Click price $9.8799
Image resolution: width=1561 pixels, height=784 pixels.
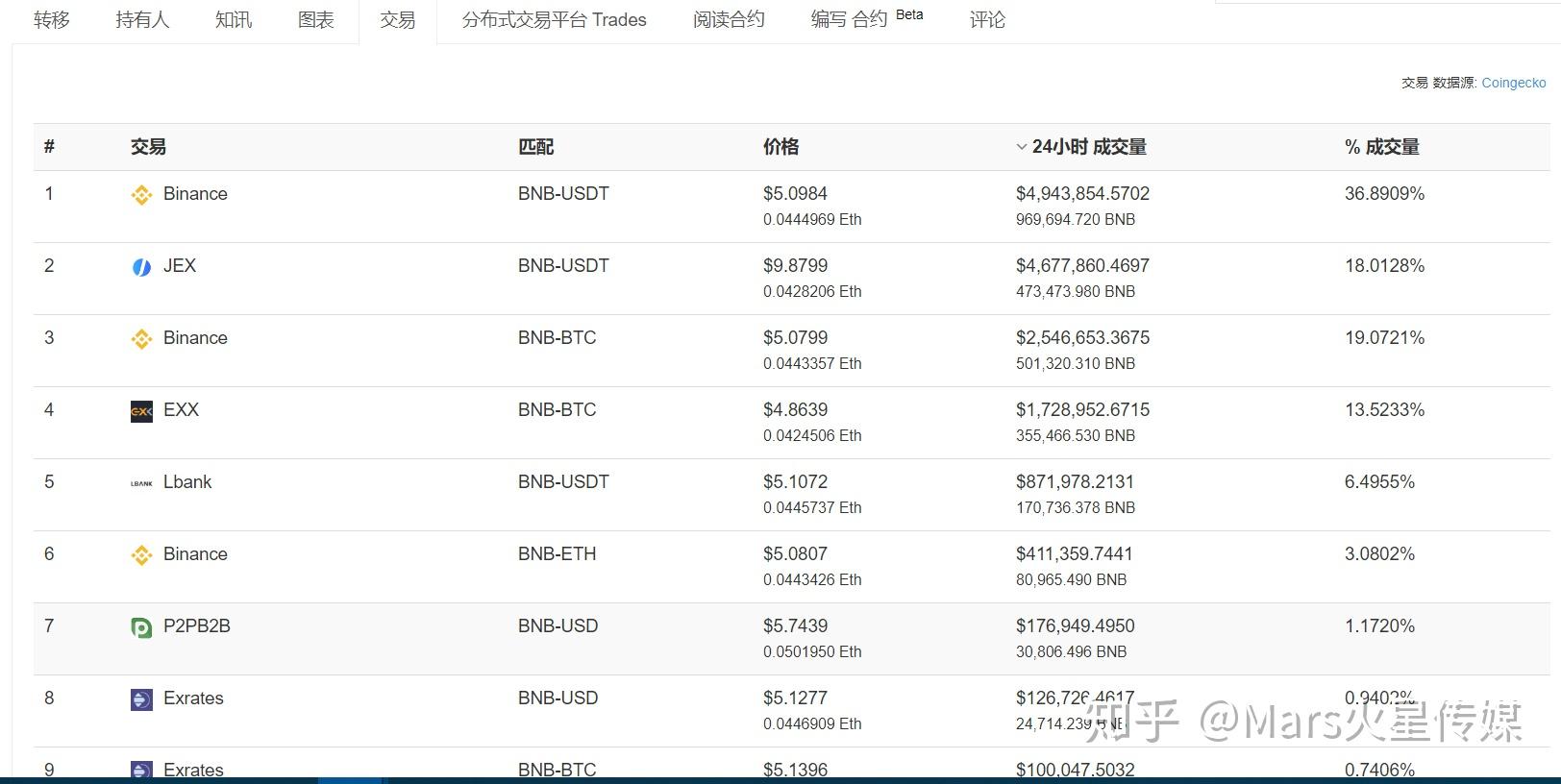click(x=795, y=266)
